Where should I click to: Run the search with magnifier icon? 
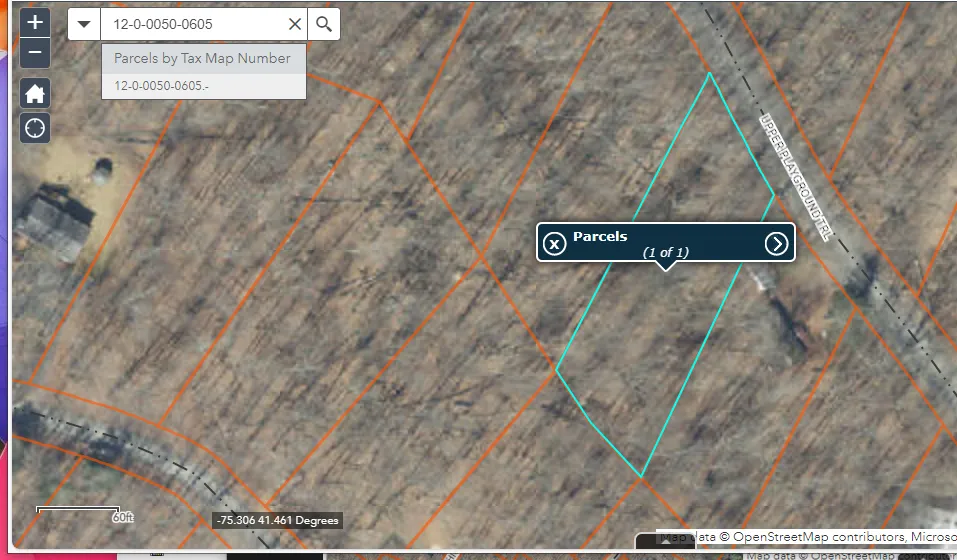pos(323,24)
